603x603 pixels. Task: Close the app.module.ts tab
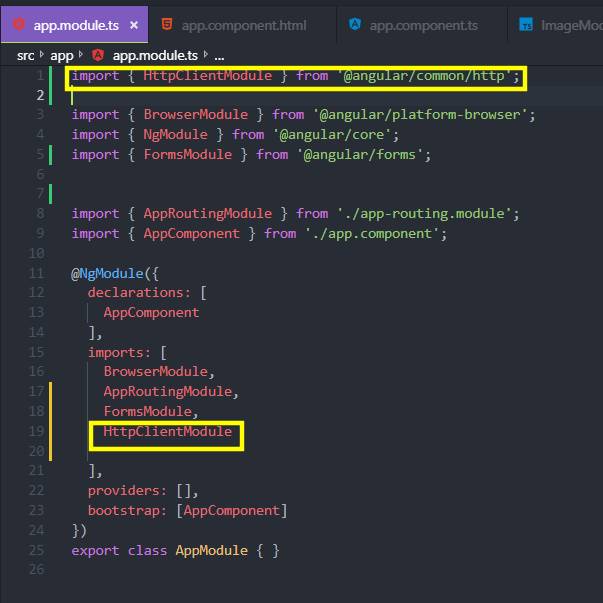(x=134, y=25)
